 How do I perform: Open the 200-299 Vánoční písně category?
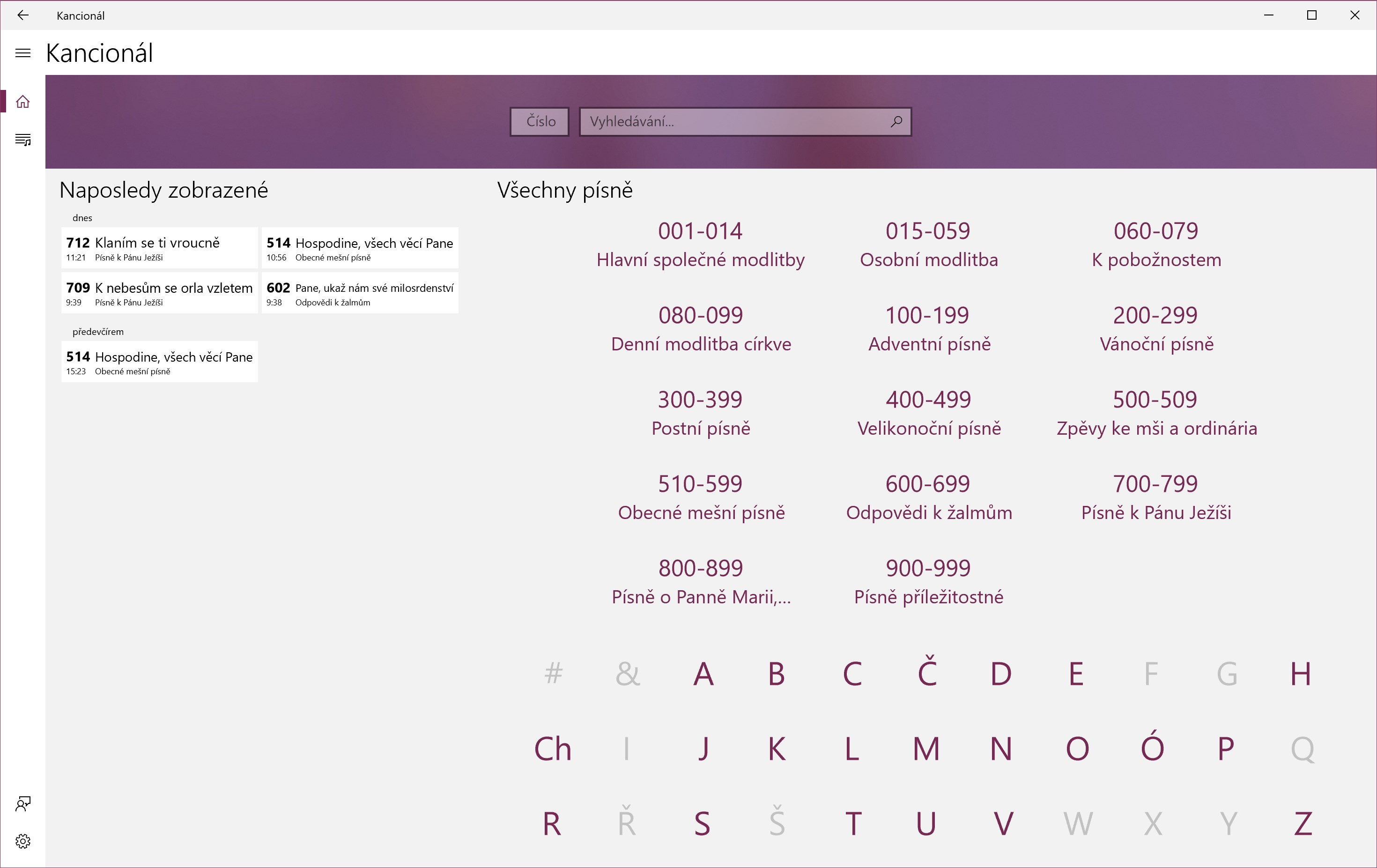(1156, 329)
